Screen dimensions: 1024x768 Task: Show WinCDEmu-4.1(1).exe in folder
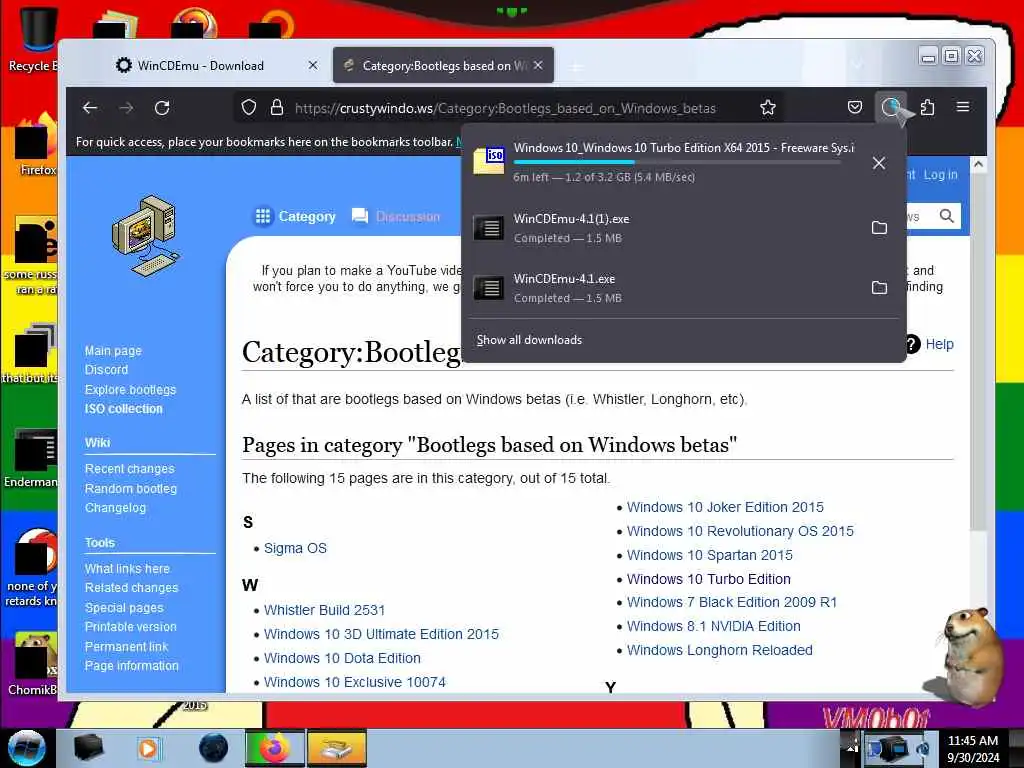[879, 228]
